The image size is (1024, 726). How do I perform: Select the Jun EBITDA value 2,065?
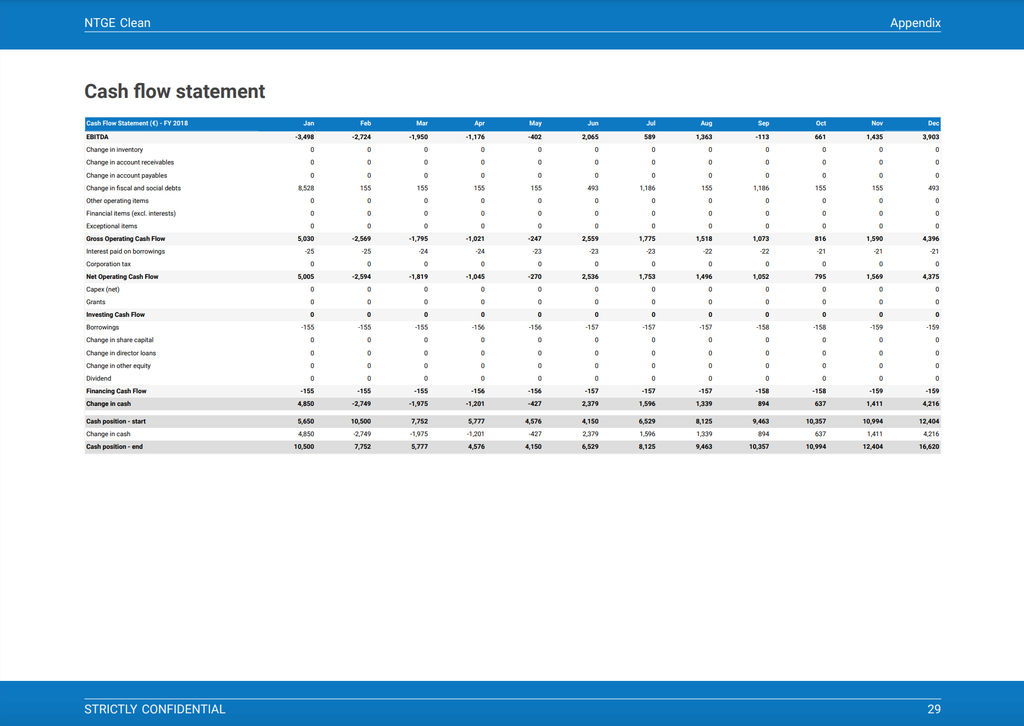click(x=590, y=136)
